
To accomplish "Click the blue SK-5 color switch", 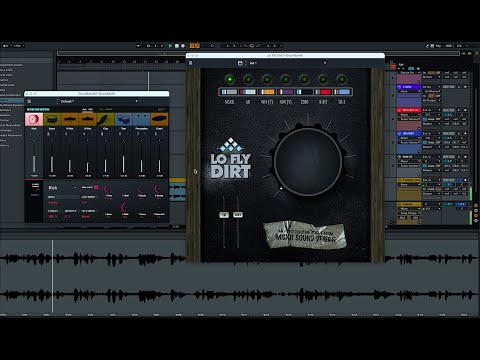I will click(x=342, y=92).
